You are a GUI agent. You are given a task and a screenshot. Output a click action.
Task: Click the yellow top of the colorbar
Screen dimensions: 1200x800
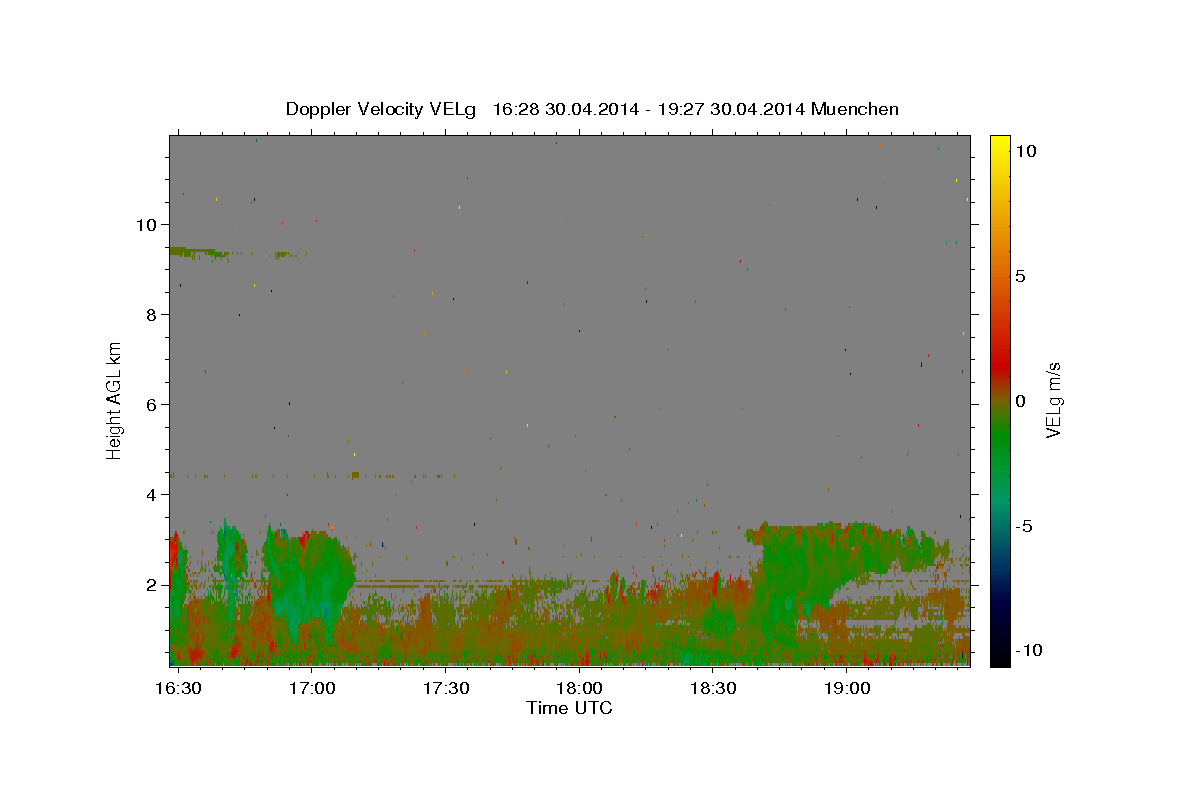coord(999,145)
